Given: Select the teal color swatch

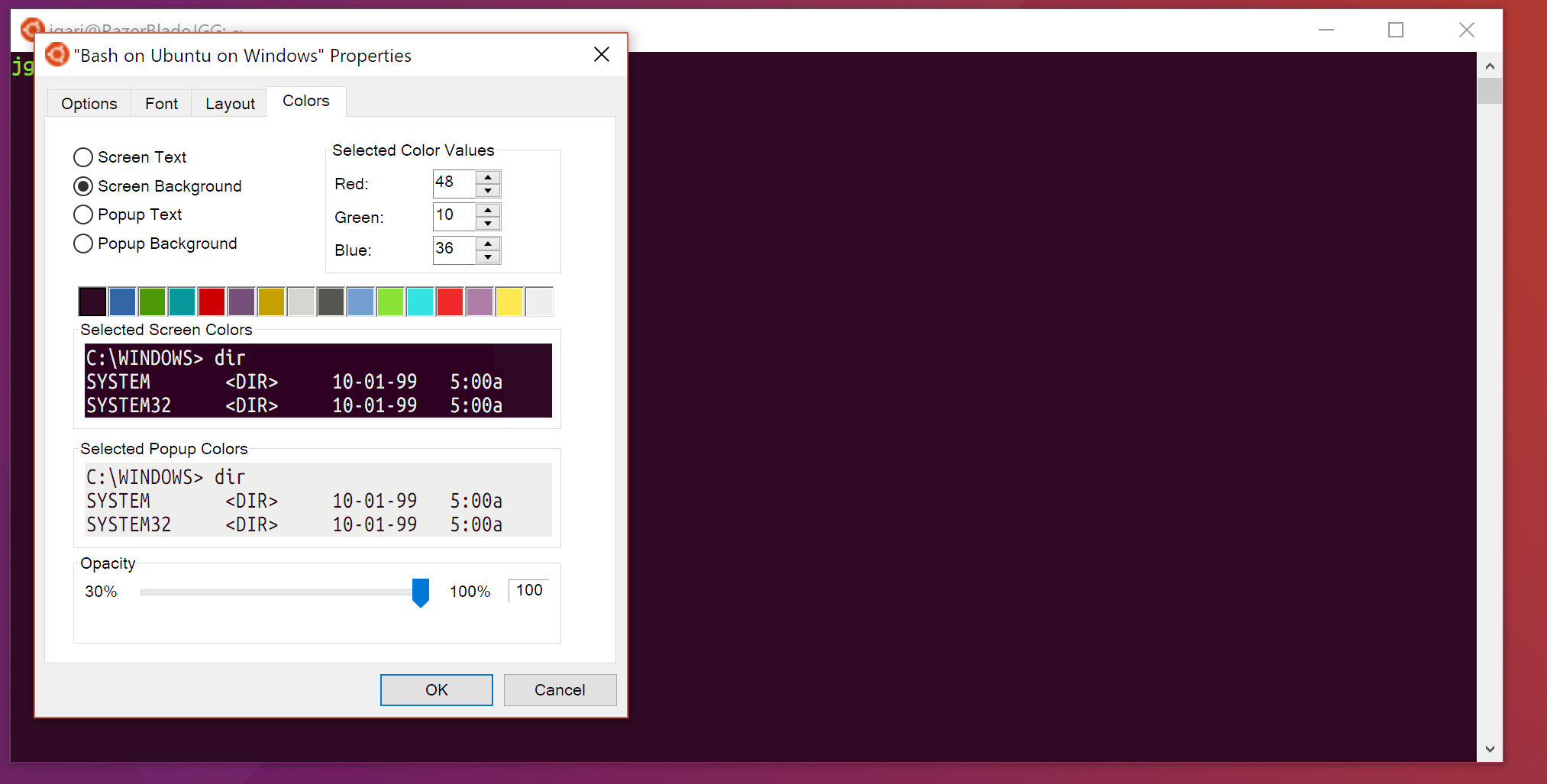Looking at the screenshot, I should pyautogui.click(x=182, y=301).
